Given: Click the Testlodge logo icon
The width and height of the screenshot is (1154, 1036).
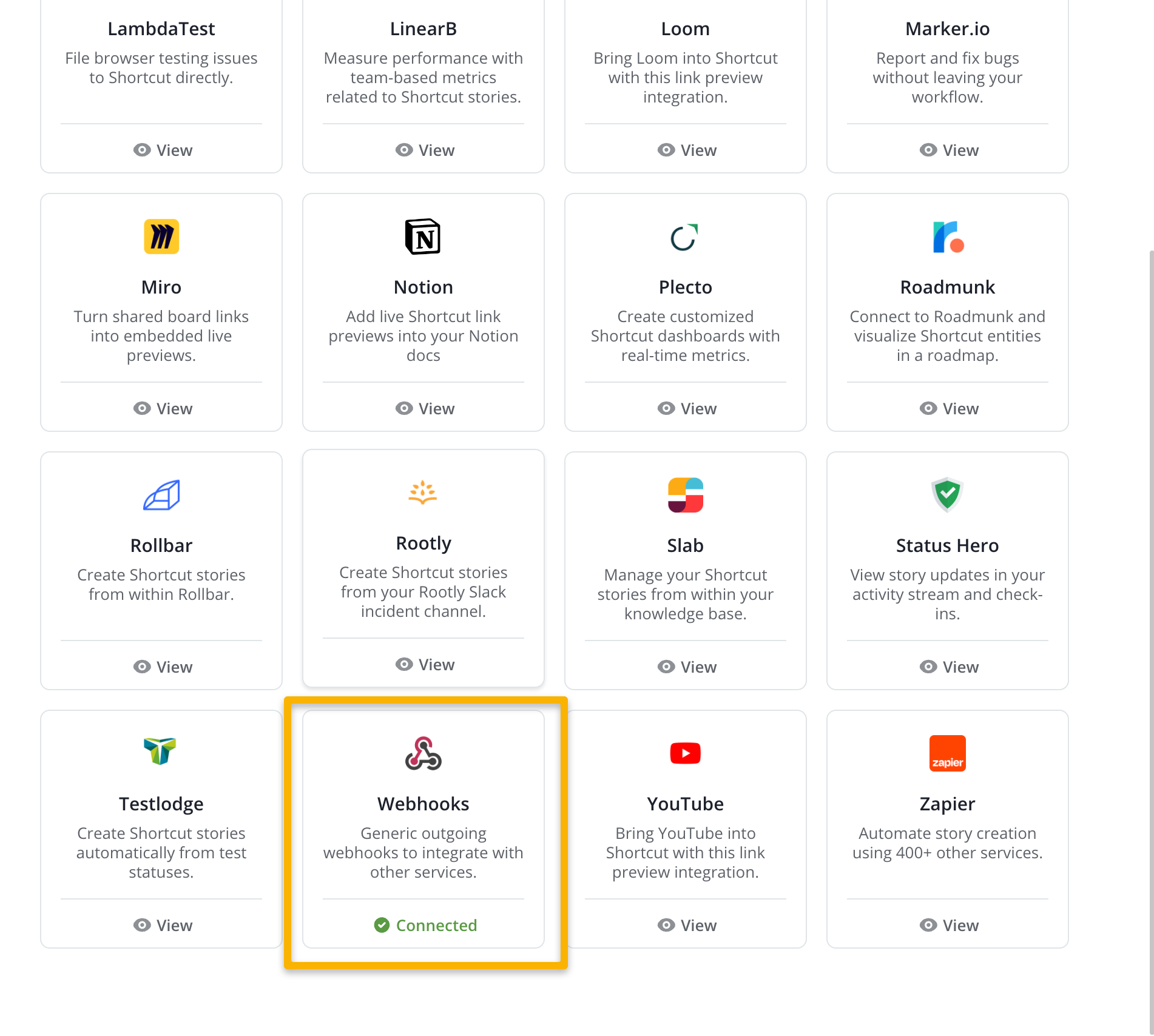Looking at the screenshot, I should pos(160,751).
